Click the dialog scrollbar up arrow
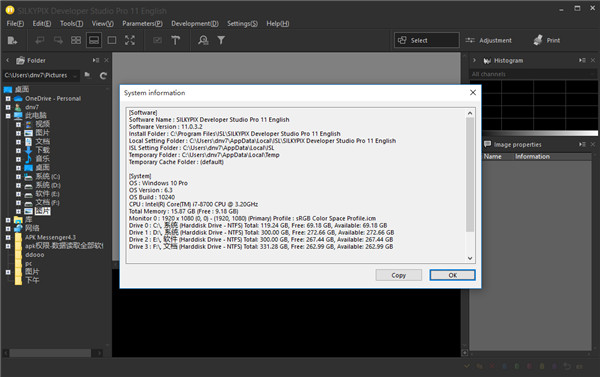The width and height of the screenshot is (600, 377). (470, 113)
